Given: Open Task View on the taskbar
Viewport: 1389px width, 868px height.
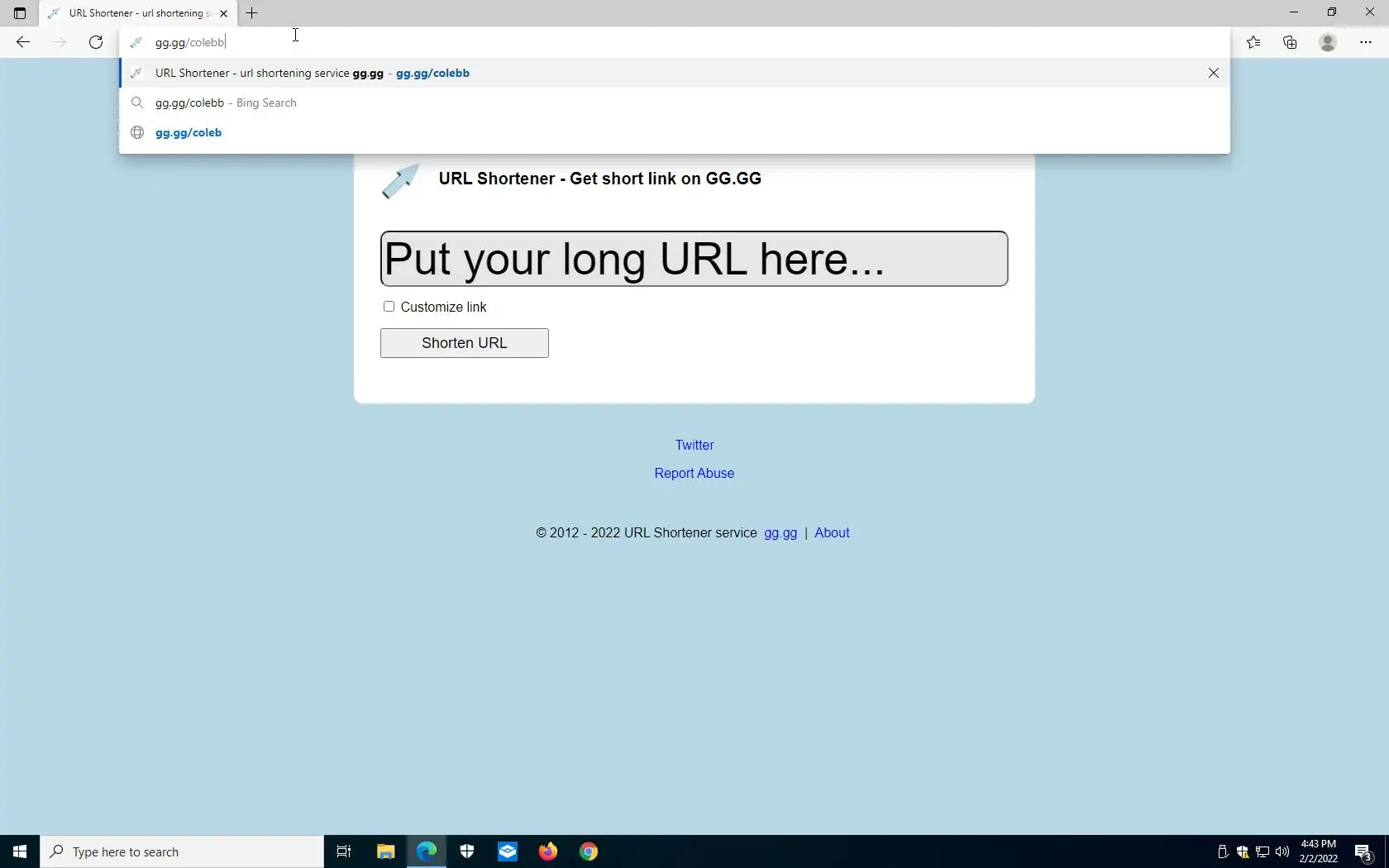Looking at the screenshot, I should coord(344,851).
